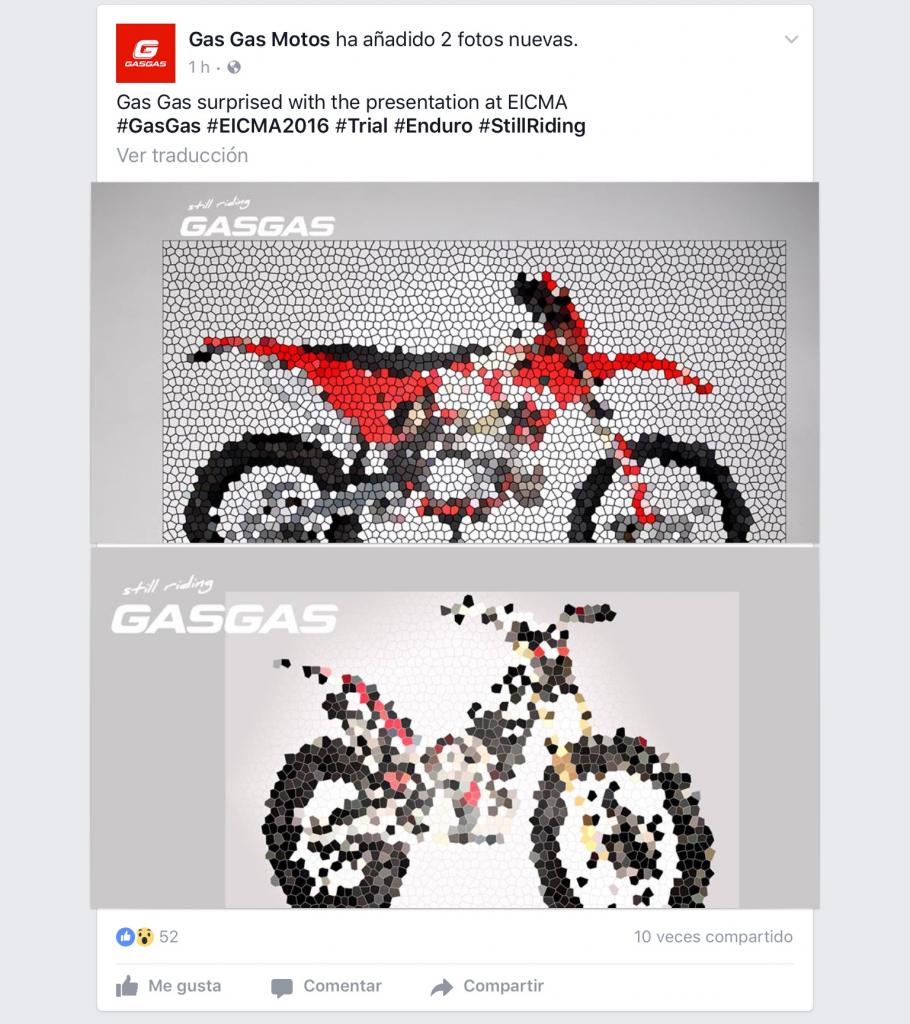Viewport: 910px width, 1024px height.
Task: Open the #StillRiding hashtag
Action: tap(532, 125)
